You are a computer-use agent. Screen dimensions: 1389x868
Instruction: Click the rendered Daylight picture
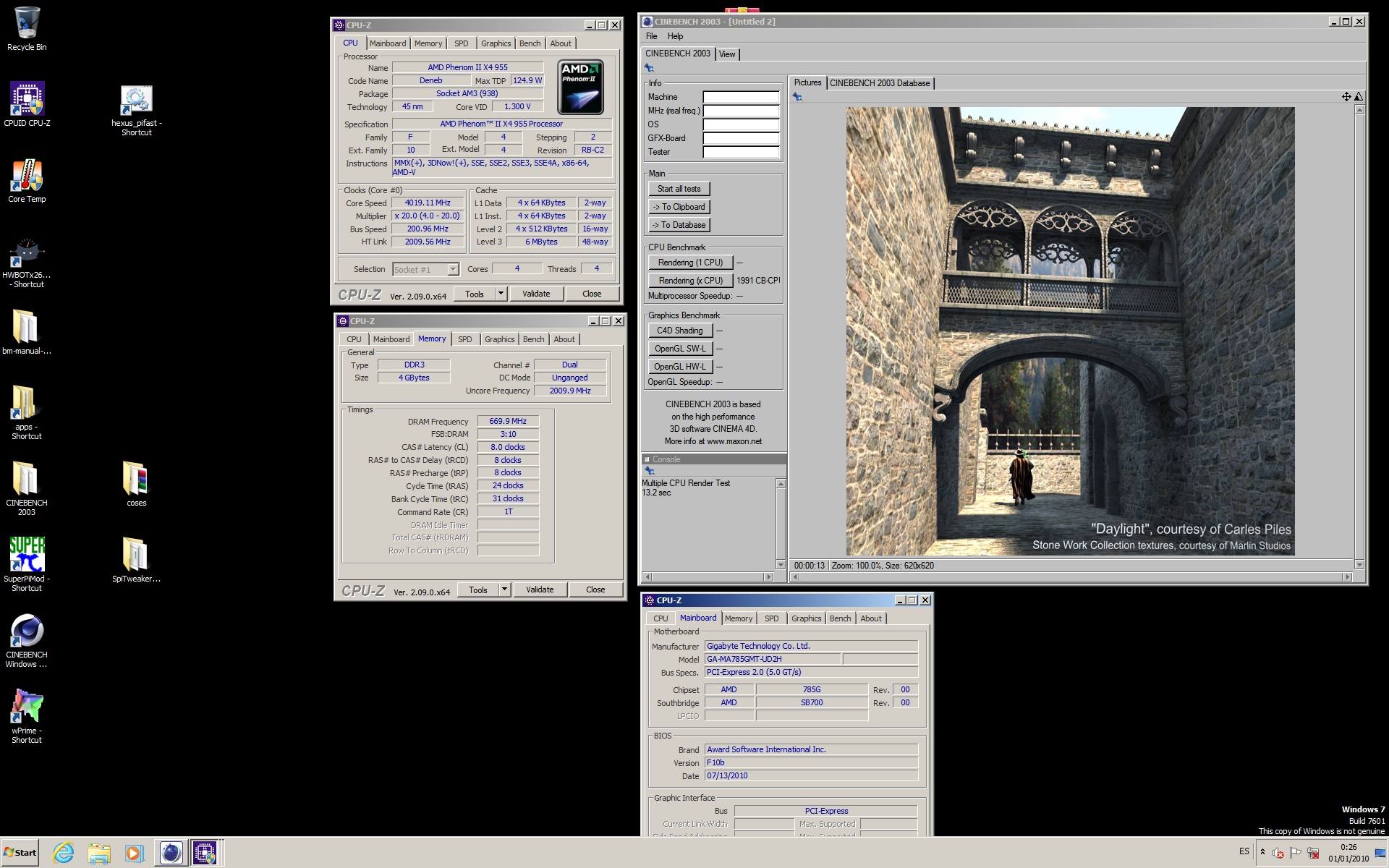coord(1070,331)
